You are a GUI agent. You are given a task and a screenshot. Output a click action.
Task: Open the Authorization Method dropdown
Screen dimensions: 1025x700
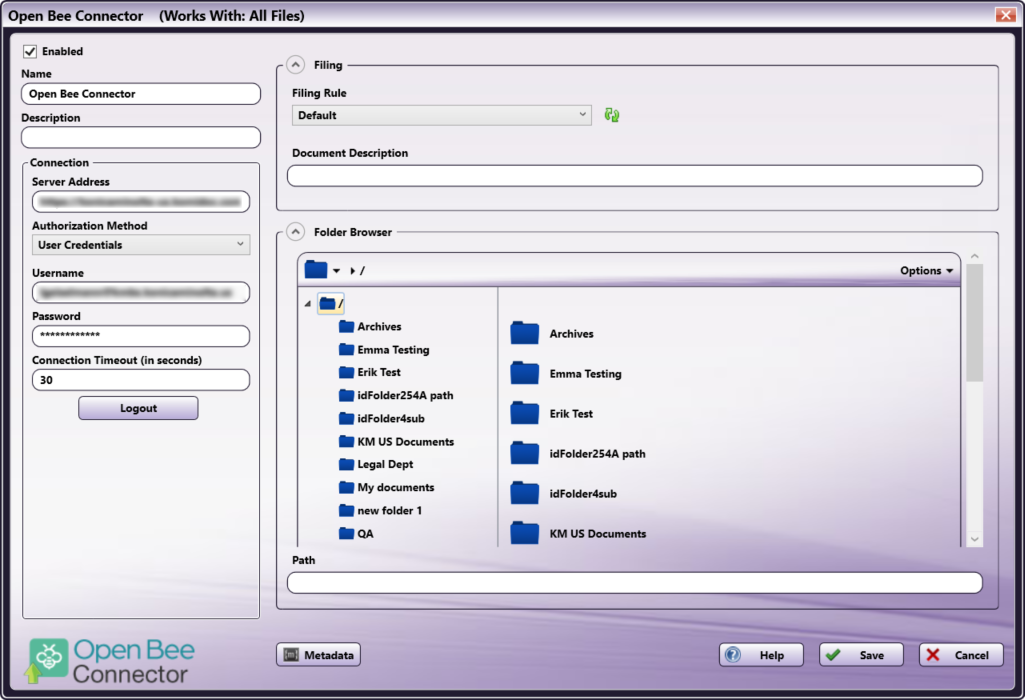point(141,244)
